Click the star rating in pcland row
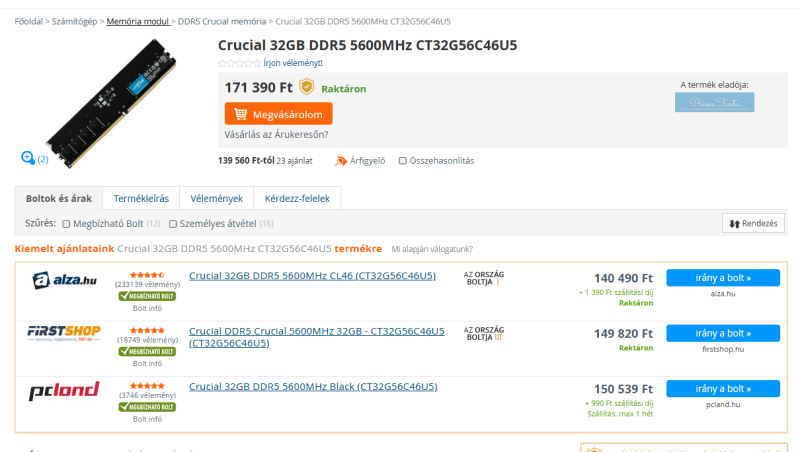 [147, 386]
